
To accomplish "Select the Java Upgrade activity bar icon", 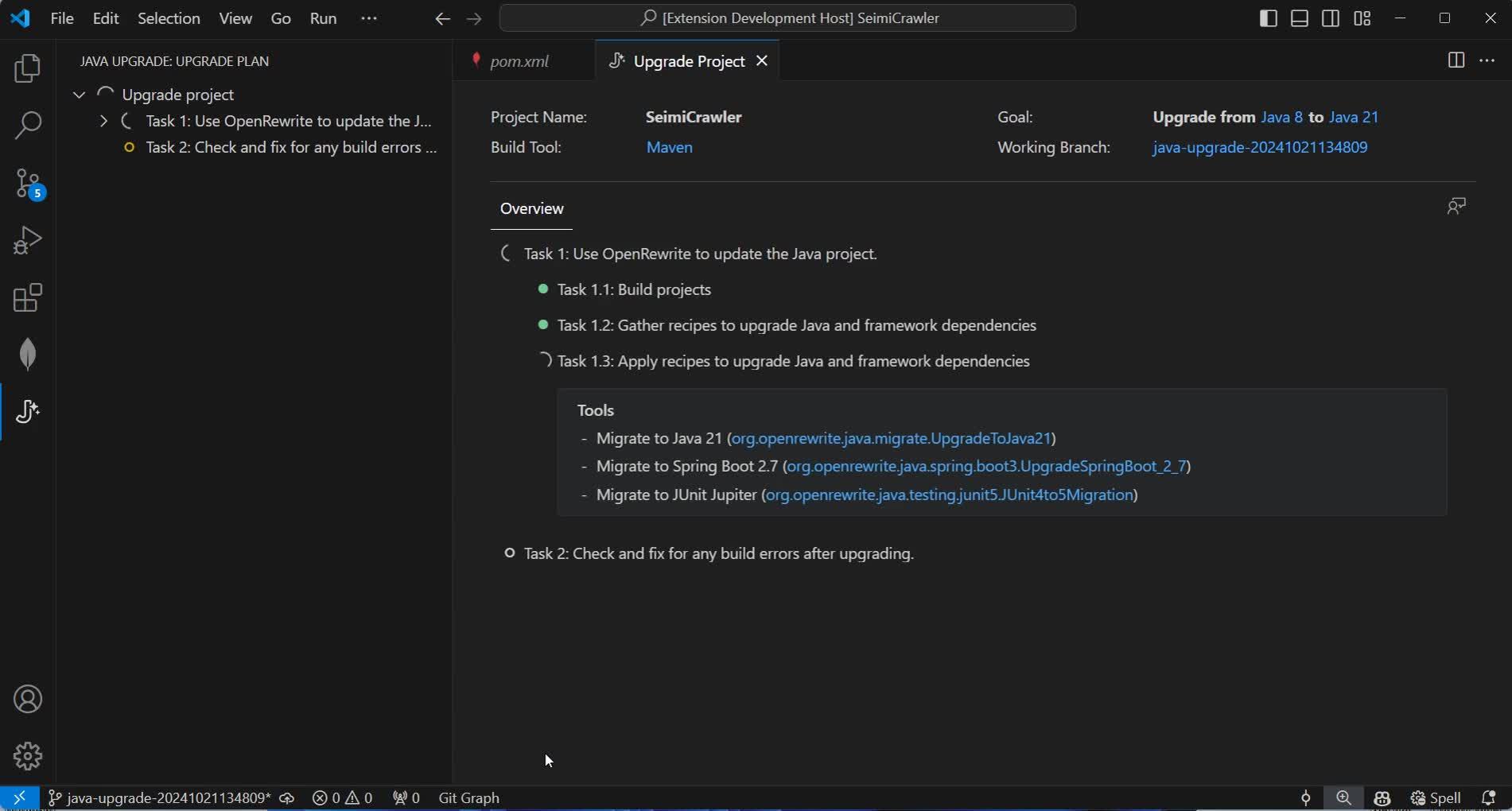I will [x=28, y=411].
